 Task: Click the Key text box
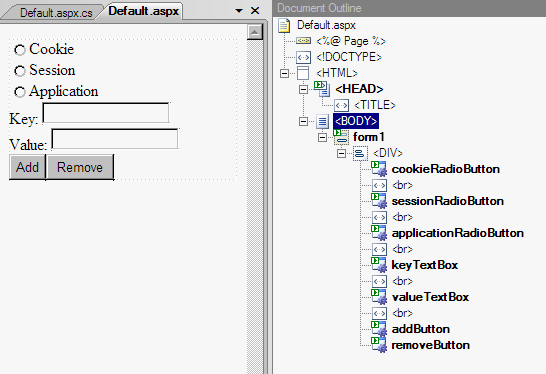click(106, 113)
